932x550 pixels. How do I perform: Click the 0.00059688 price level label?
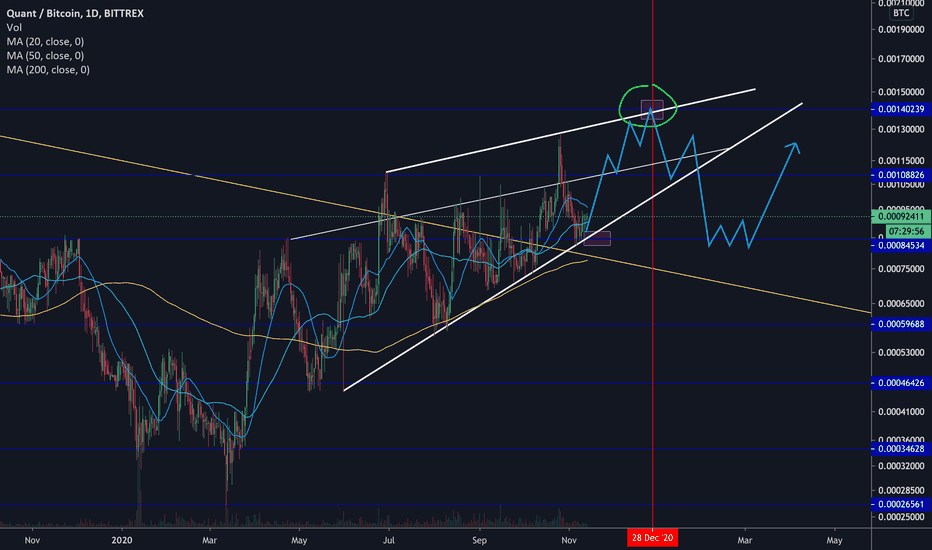pos(901,324)
